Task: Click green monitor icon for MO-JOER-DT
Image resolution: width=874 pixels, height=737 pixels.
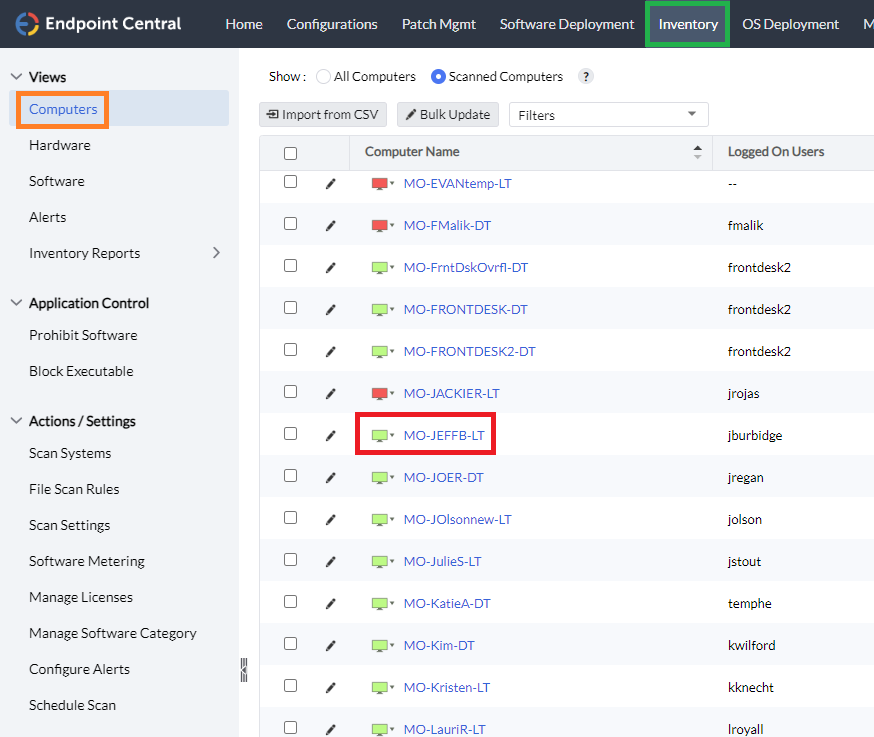Action: 380,478
